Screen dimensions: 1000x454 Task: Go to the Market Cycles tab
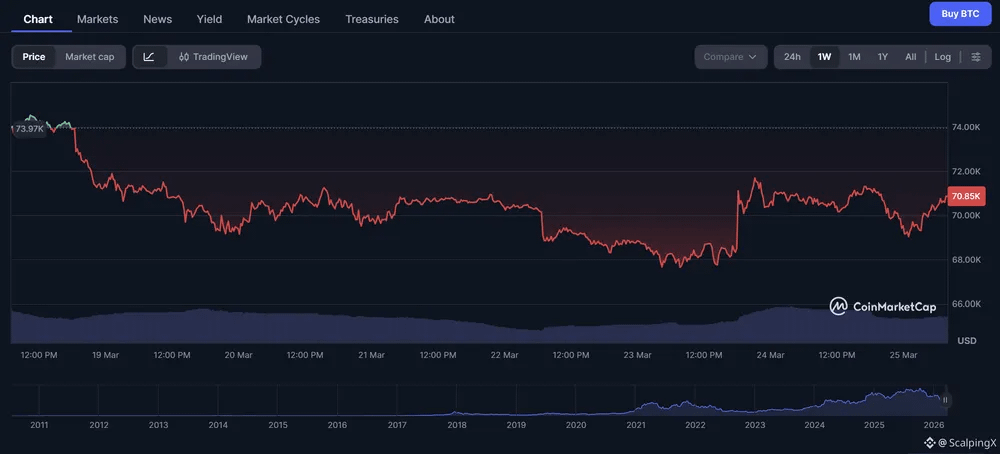[x=283, y=19]
